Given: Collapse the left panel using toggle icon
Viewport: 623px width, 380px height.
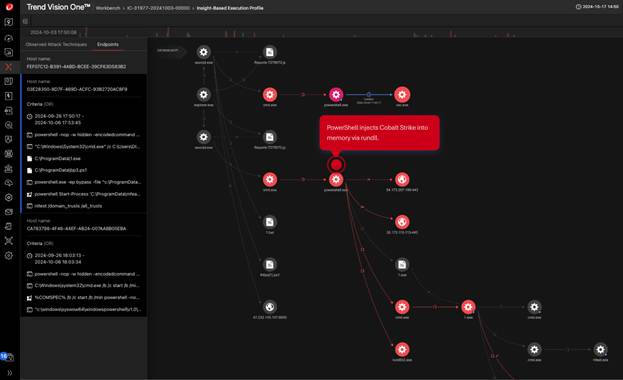Looking at the screenshot, I should click(25, 21).
